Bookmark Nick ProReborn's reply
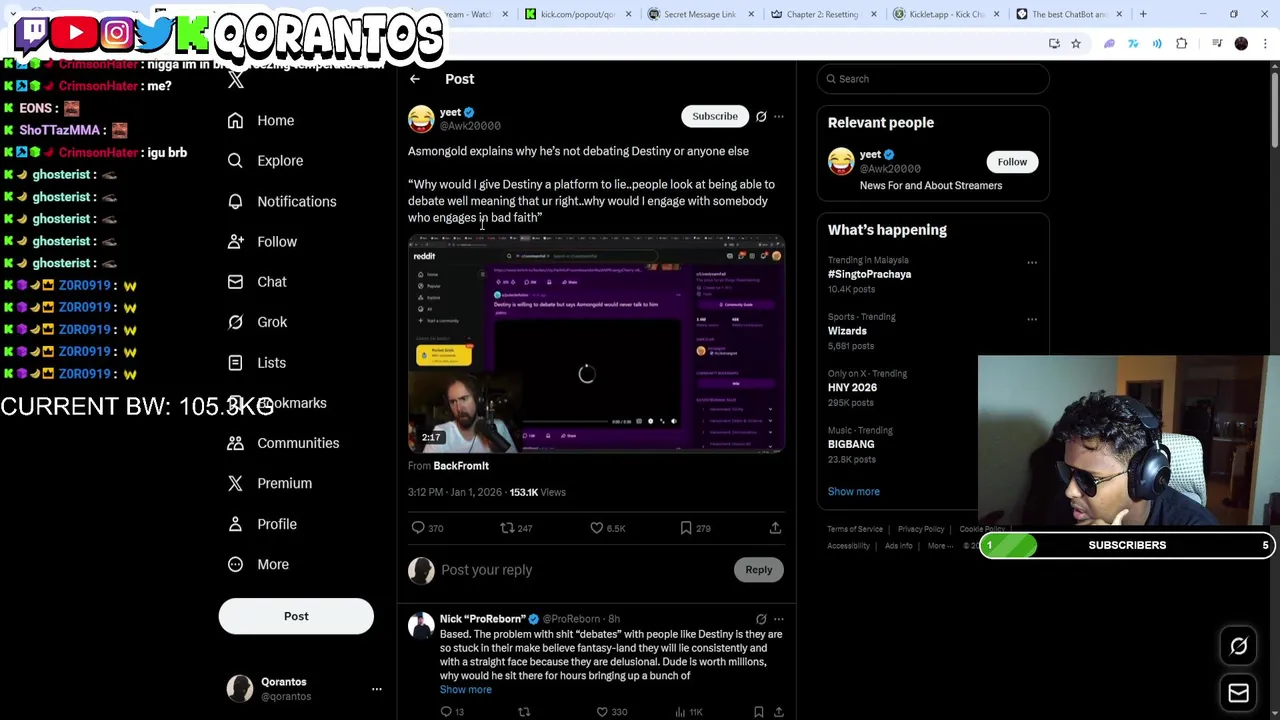The width and height of the screenshot is (1280, 720). (759, 712)
